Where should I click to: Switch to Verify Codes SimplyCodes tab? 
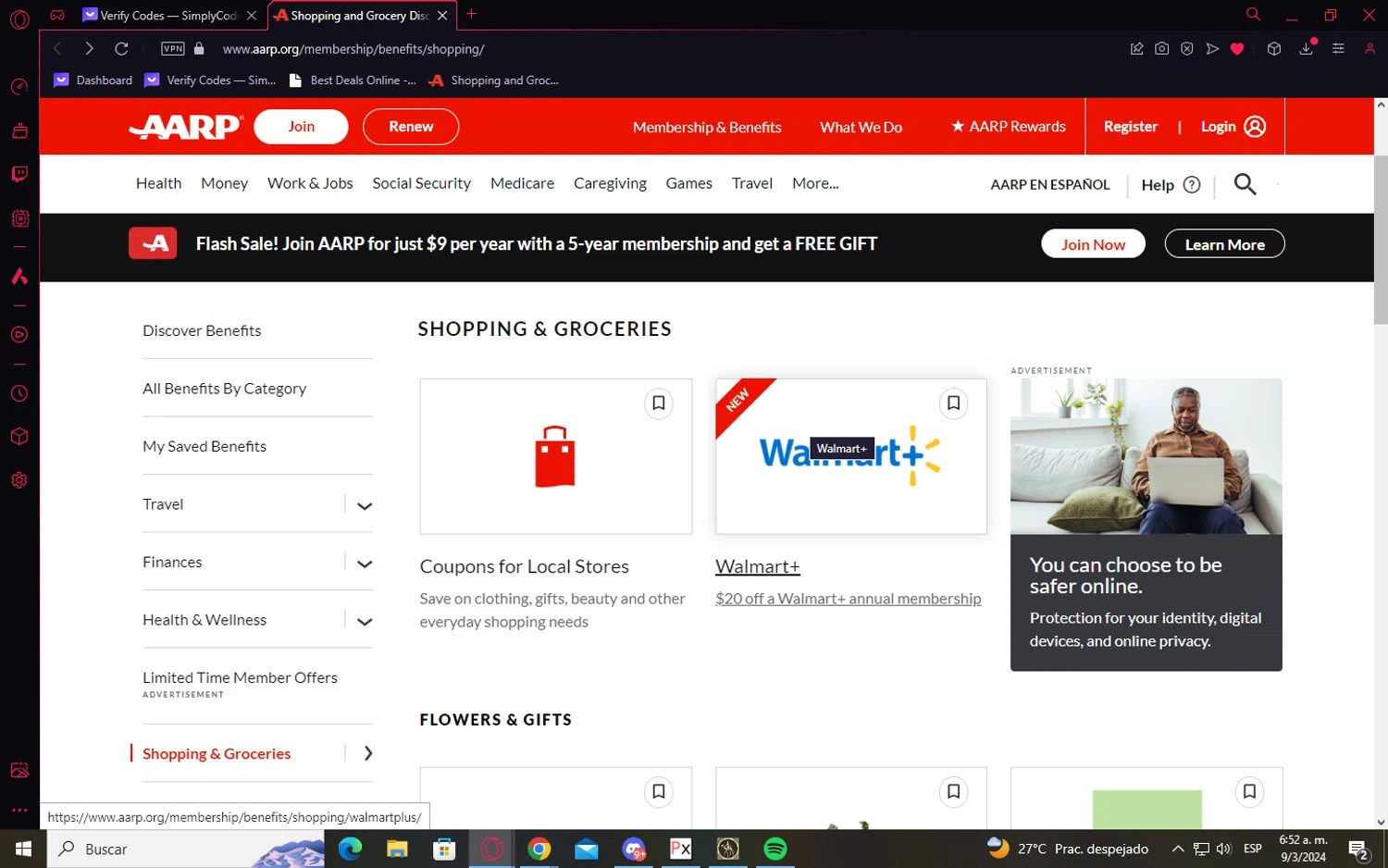[x=169, y=15]
